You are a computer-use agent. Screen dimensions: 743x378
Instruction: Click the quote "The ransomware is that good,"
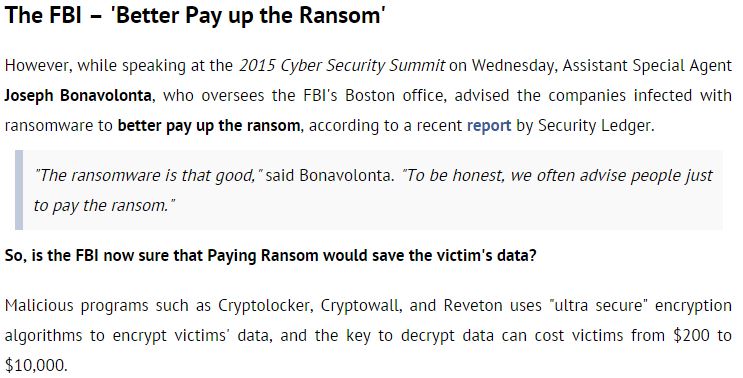(x=148, y=176)
